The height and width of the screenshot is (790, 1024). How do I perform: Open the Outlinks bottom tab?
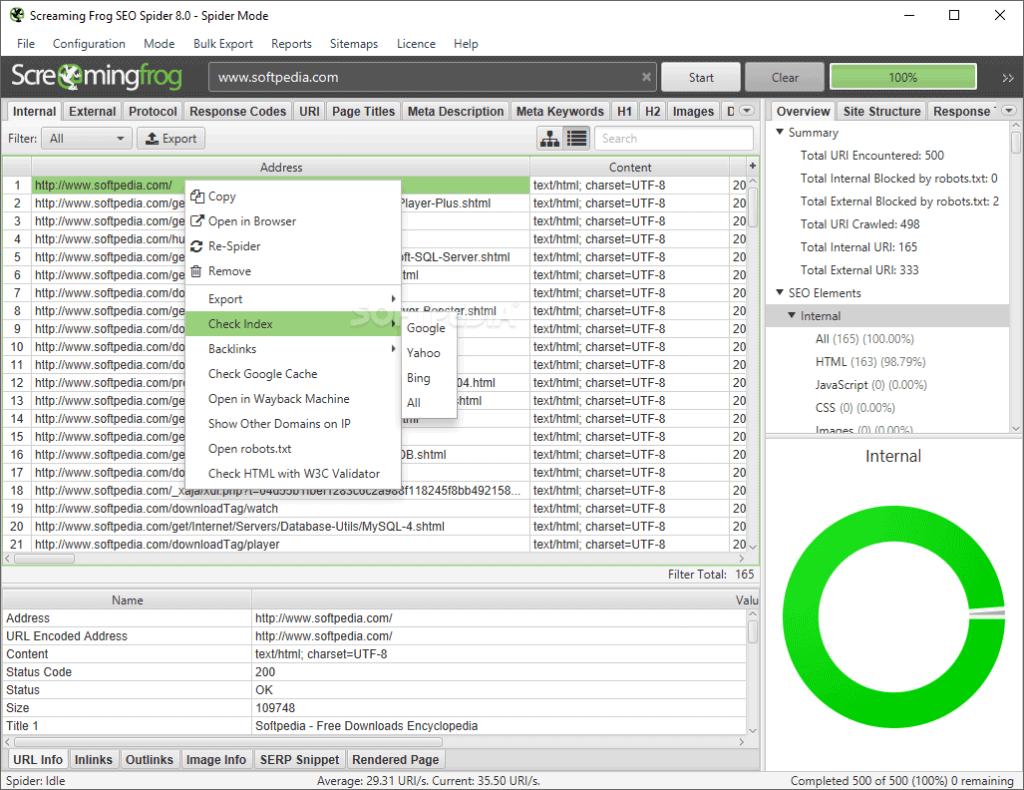(x=150, y=759)
